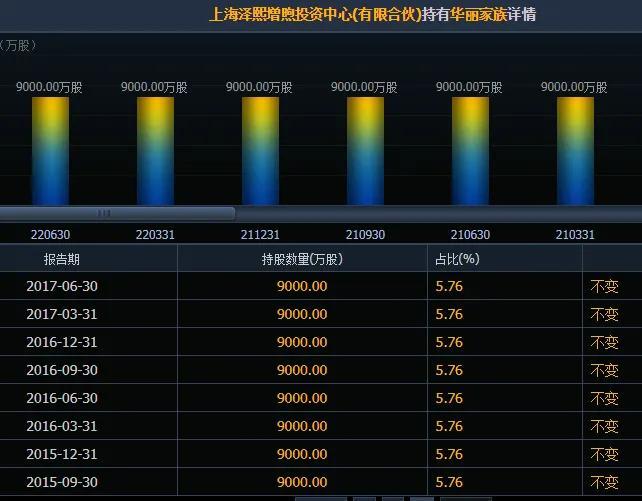Click 不变 status in the 2015-12-31 row
The image size is (642, 501).
604,454
